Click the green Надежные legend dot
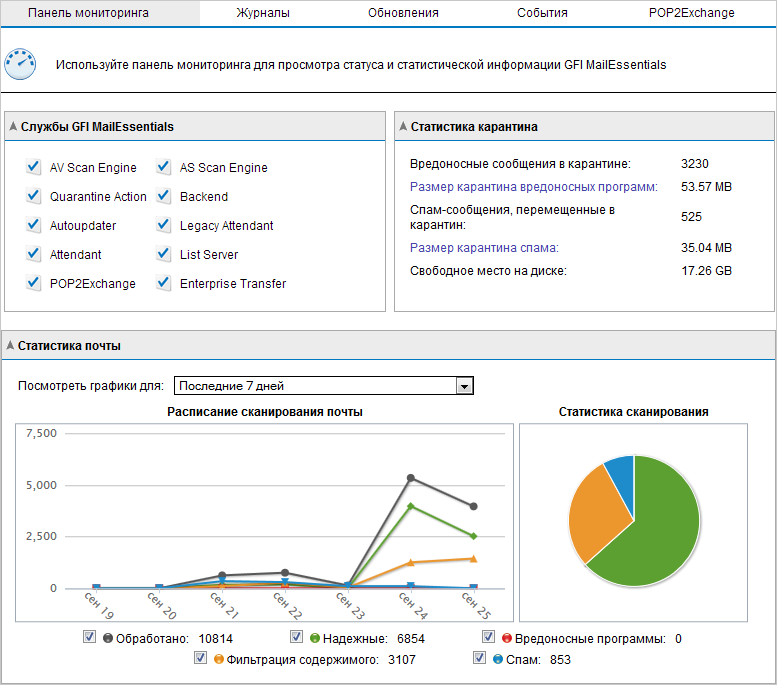The image size is (777, 685). [315, 638]
